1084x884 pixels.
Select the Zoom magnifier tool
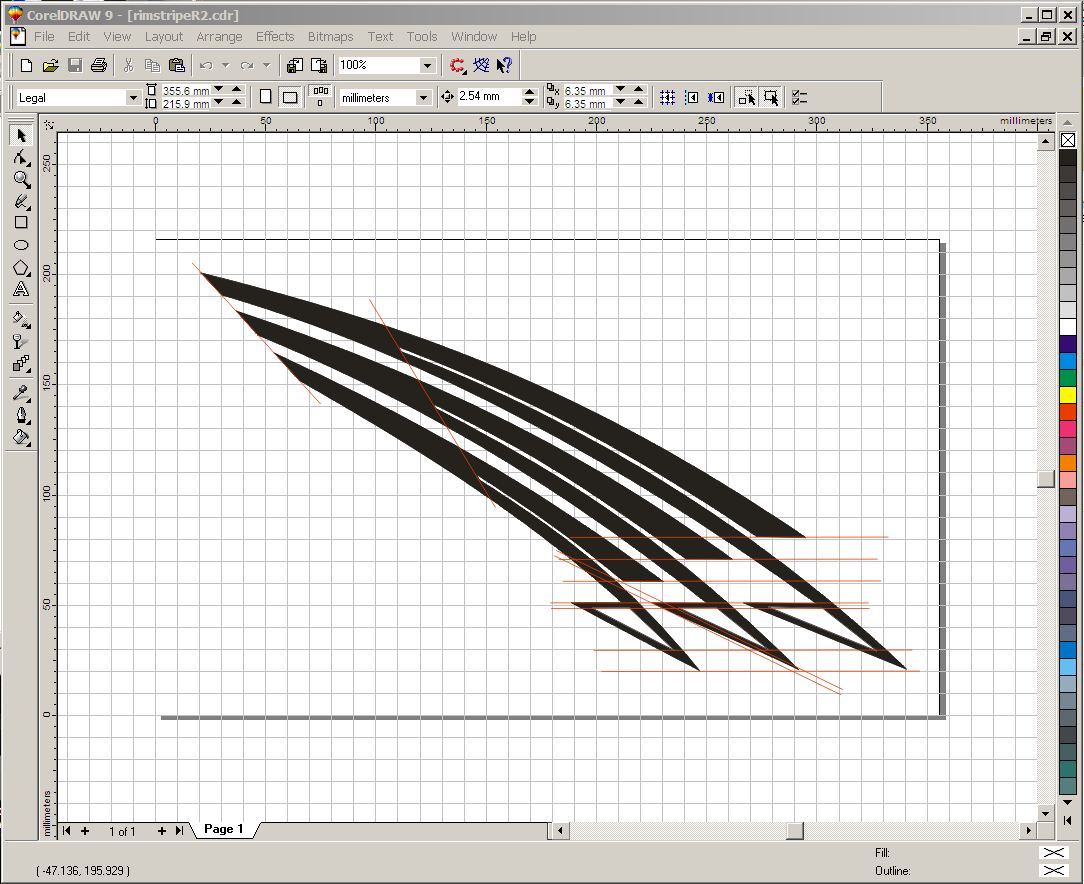pos(21,179)
